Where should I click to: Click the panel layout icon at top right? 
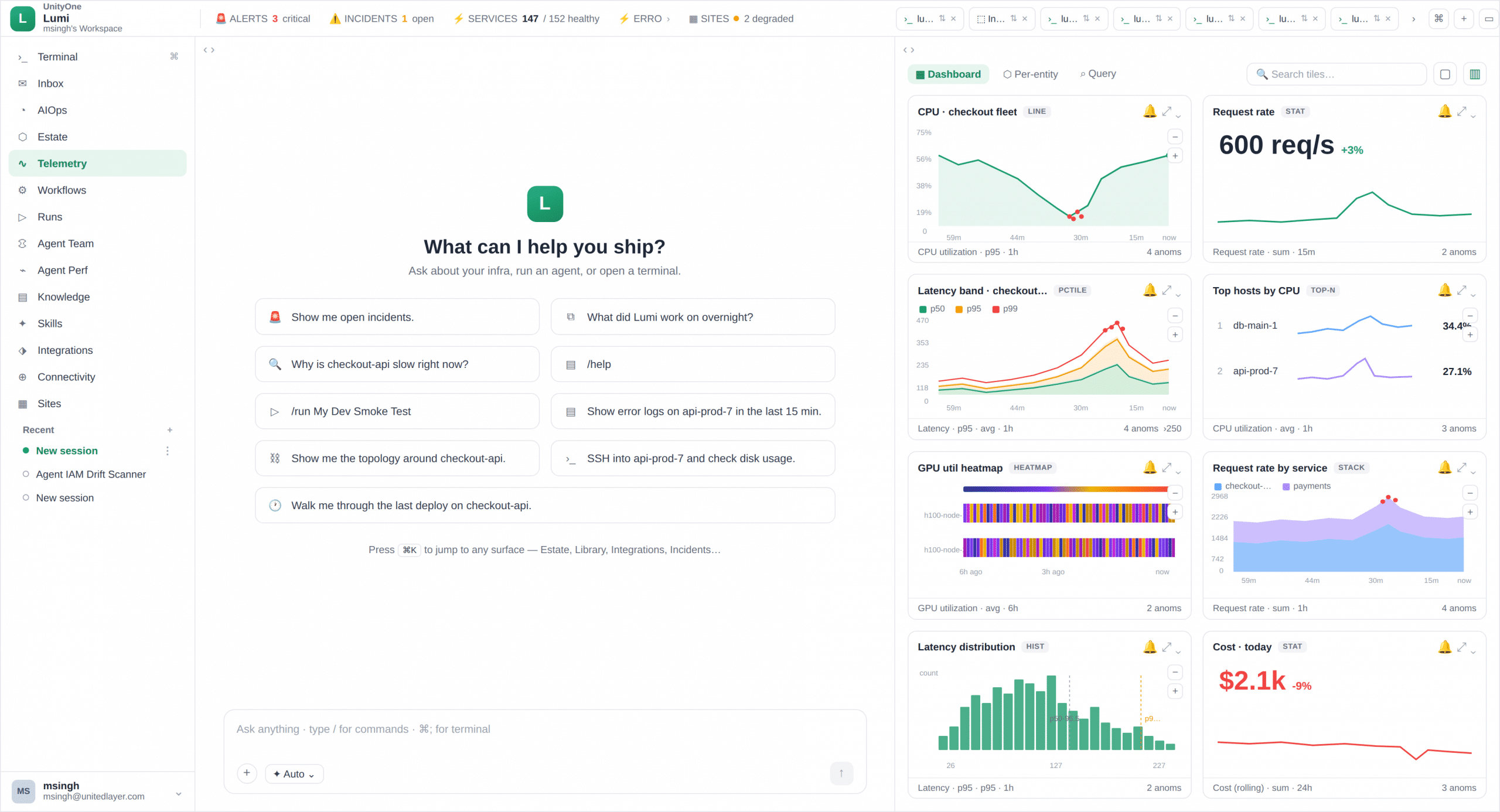click(x=1489, y=19)
